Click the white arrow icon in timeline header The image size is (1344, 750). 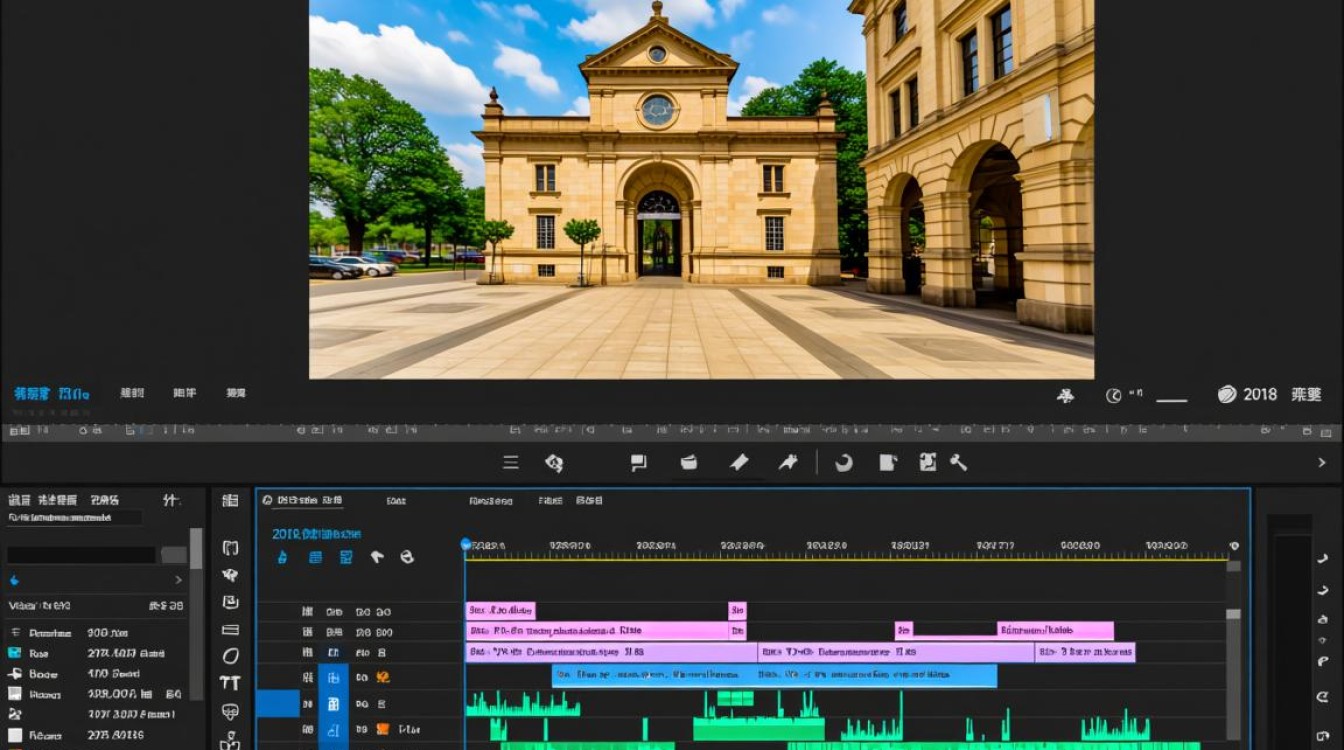(377, 557)
